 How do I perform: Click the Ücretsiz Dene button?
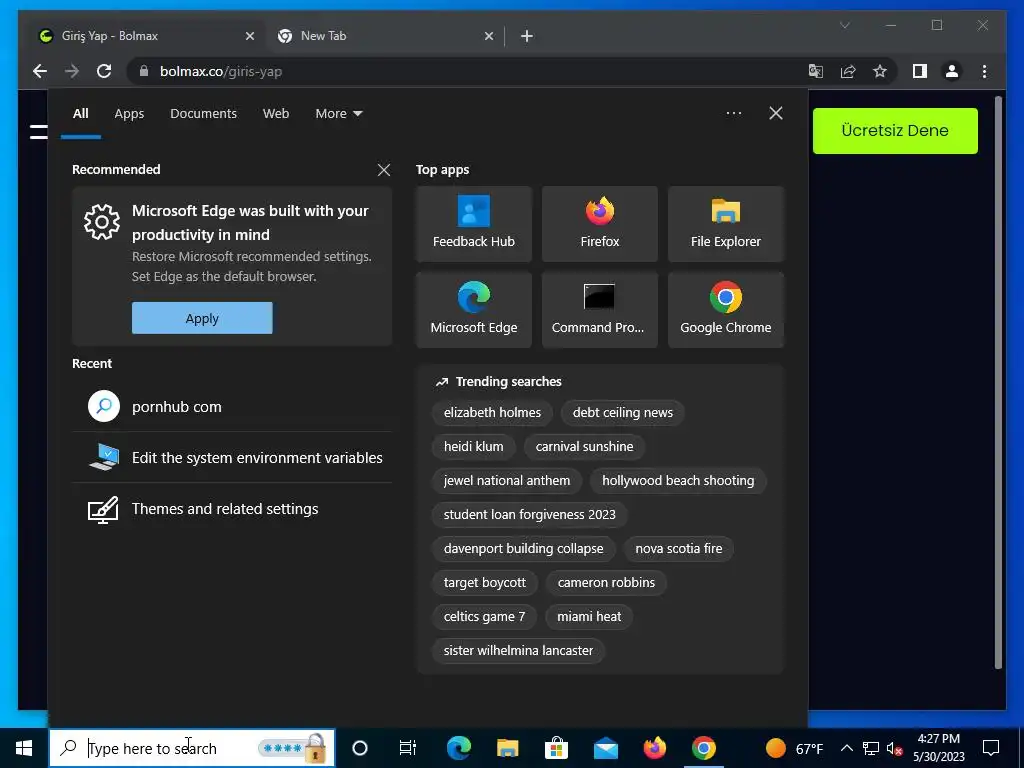tap(895, 131)
